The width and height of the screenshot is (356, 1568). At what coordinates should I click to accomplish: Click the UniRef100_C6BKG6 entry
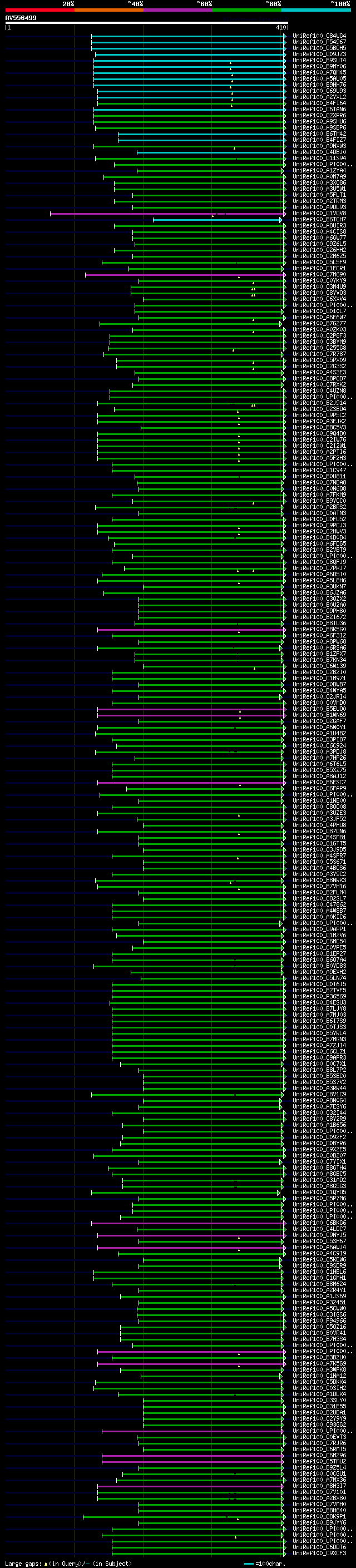319,1224
